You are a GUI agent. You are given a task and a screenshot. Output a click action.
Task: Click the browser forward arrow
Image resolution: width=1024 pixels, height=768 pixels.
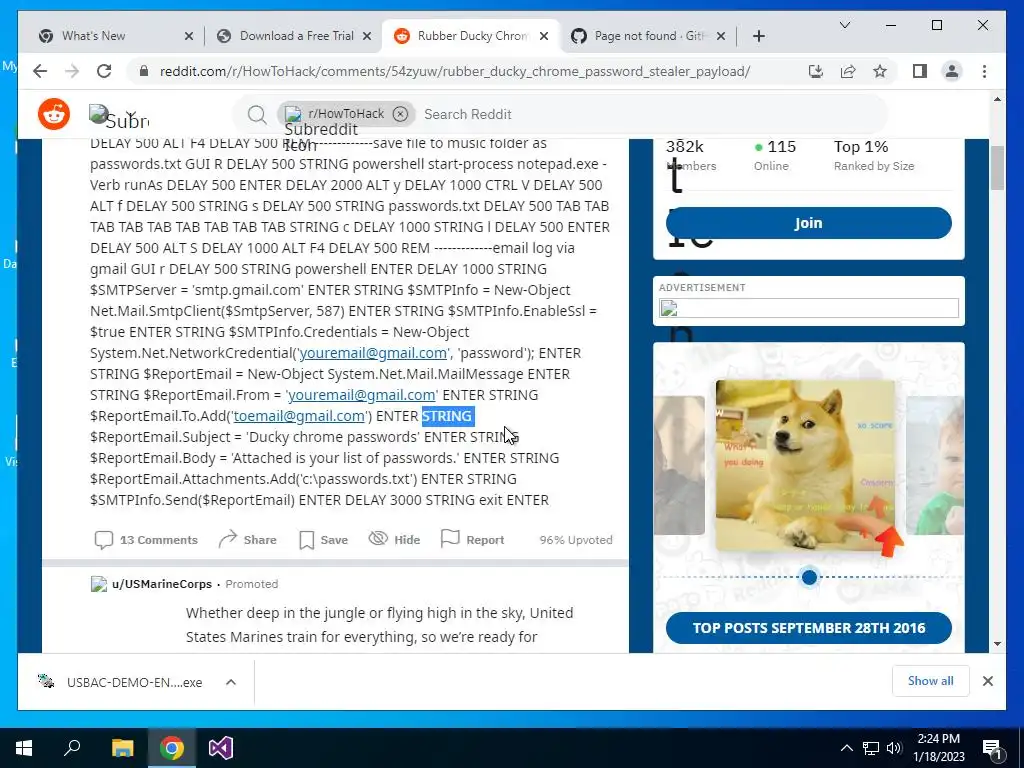(72, 71)
